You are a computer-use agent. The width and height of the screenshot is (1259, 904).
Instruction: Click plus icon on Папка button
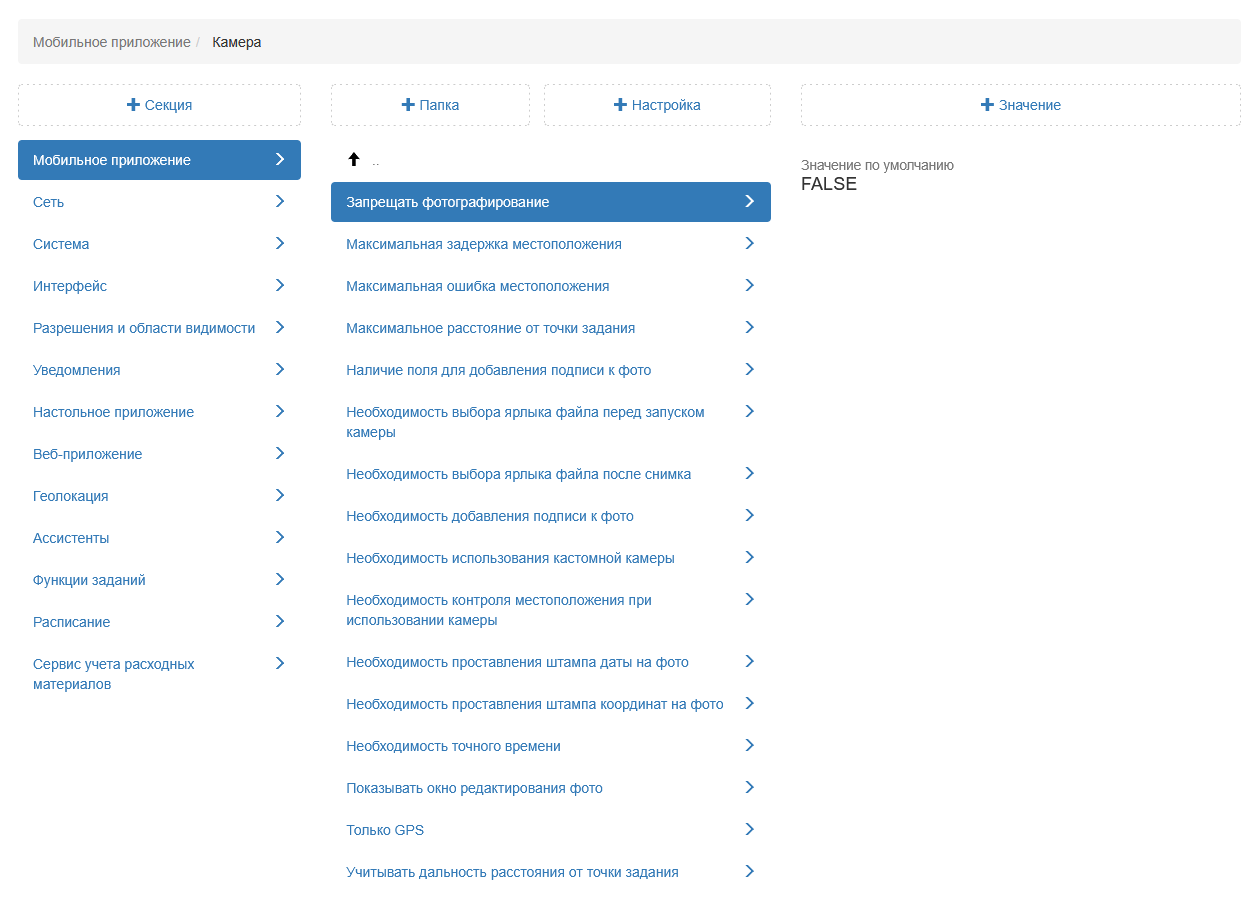pyautogui.click(x=408, y=105)
